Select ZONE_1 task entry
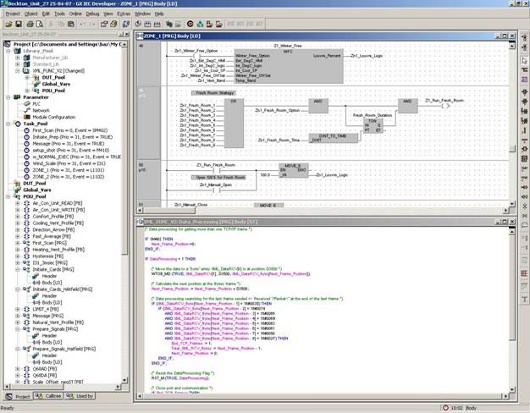The image size is (530, 413). click(x=69, y=170)
